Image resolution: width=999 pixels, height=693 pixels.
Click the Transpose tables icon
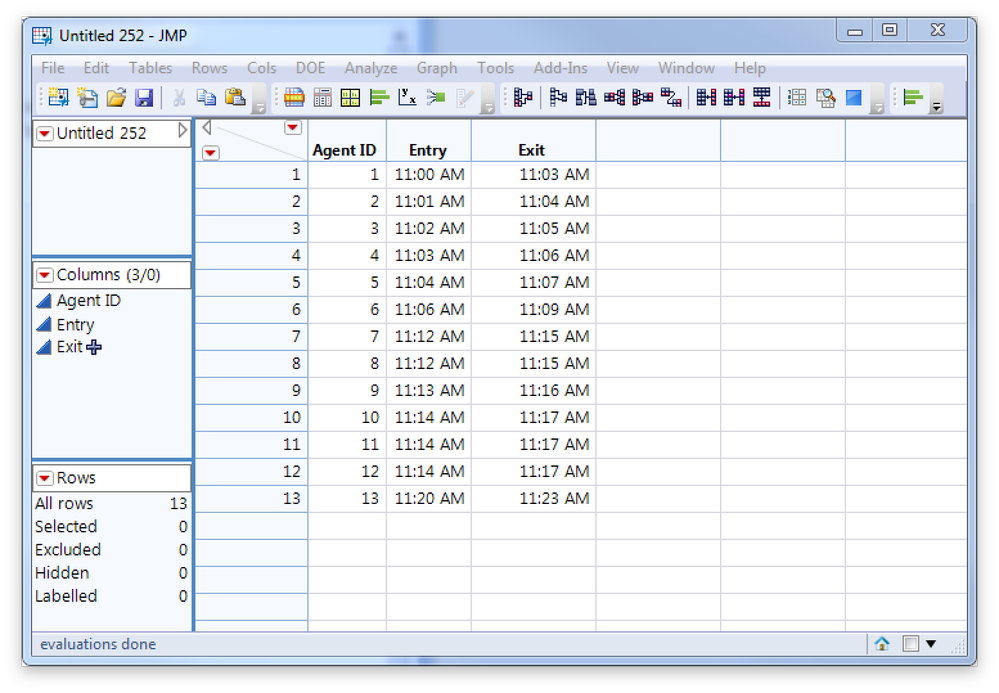671,97
